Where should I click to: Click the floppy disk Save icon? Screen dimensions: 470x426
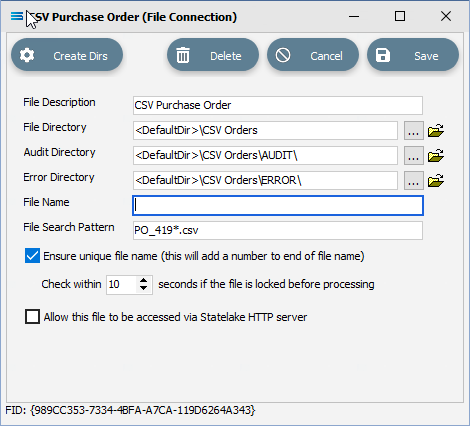383,55
